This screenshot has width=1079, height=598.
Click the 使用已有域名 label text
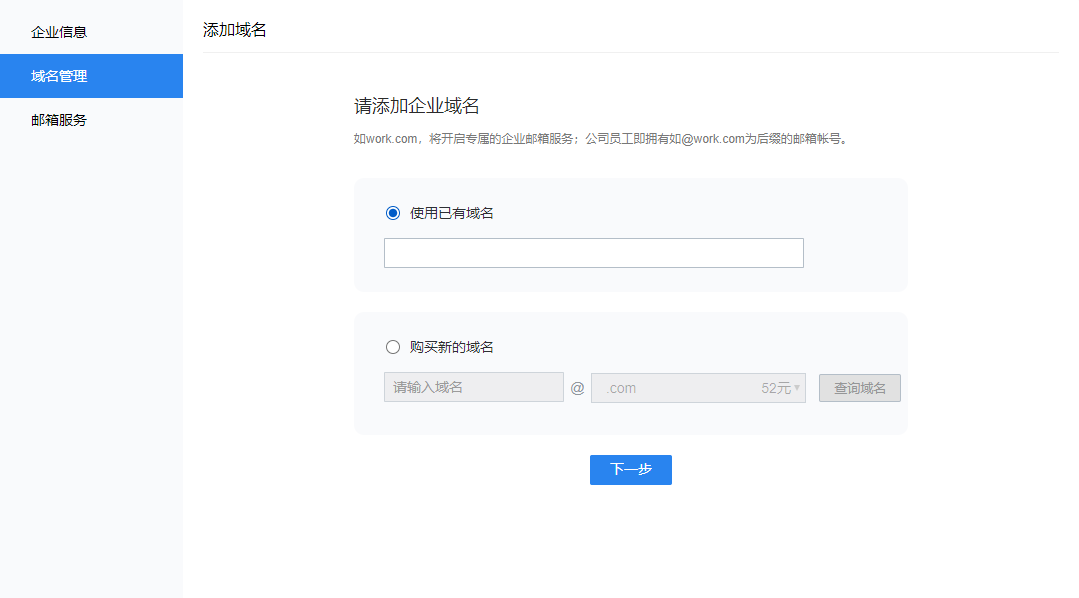coord(452,213)
